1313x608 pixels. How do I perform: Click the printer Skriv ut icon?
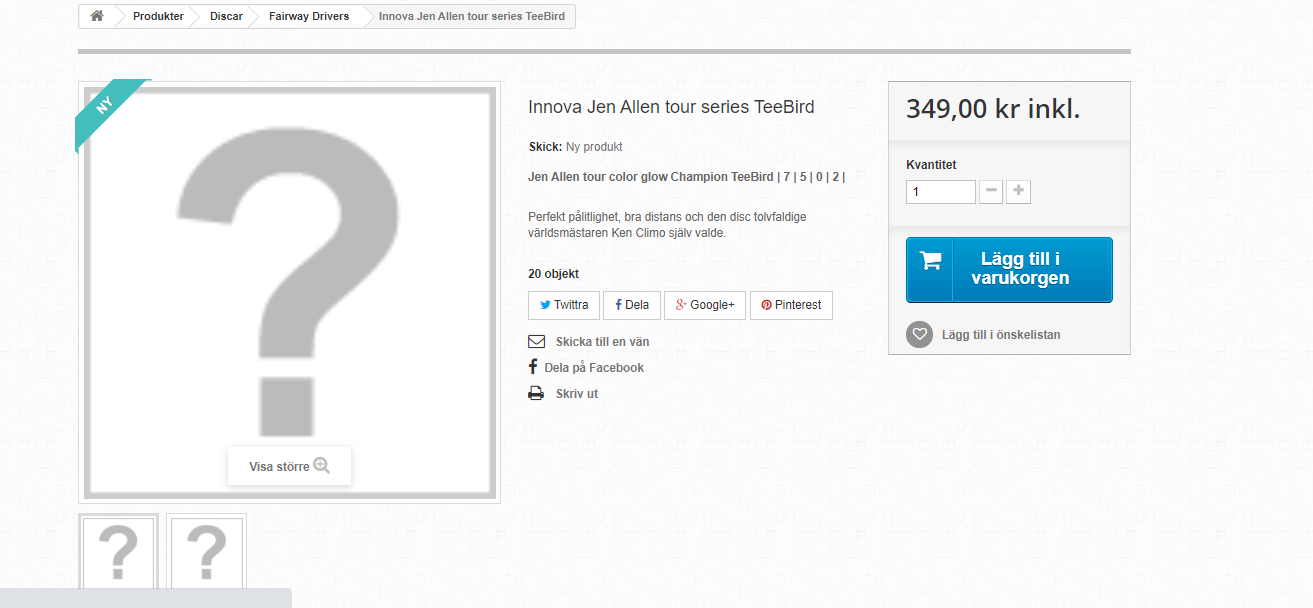pos(536,394)
